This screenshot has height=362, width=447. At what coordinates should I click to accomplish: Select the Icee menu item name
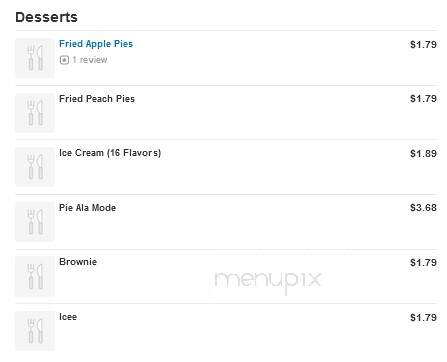pyautogui.click(x=68, y=317)
